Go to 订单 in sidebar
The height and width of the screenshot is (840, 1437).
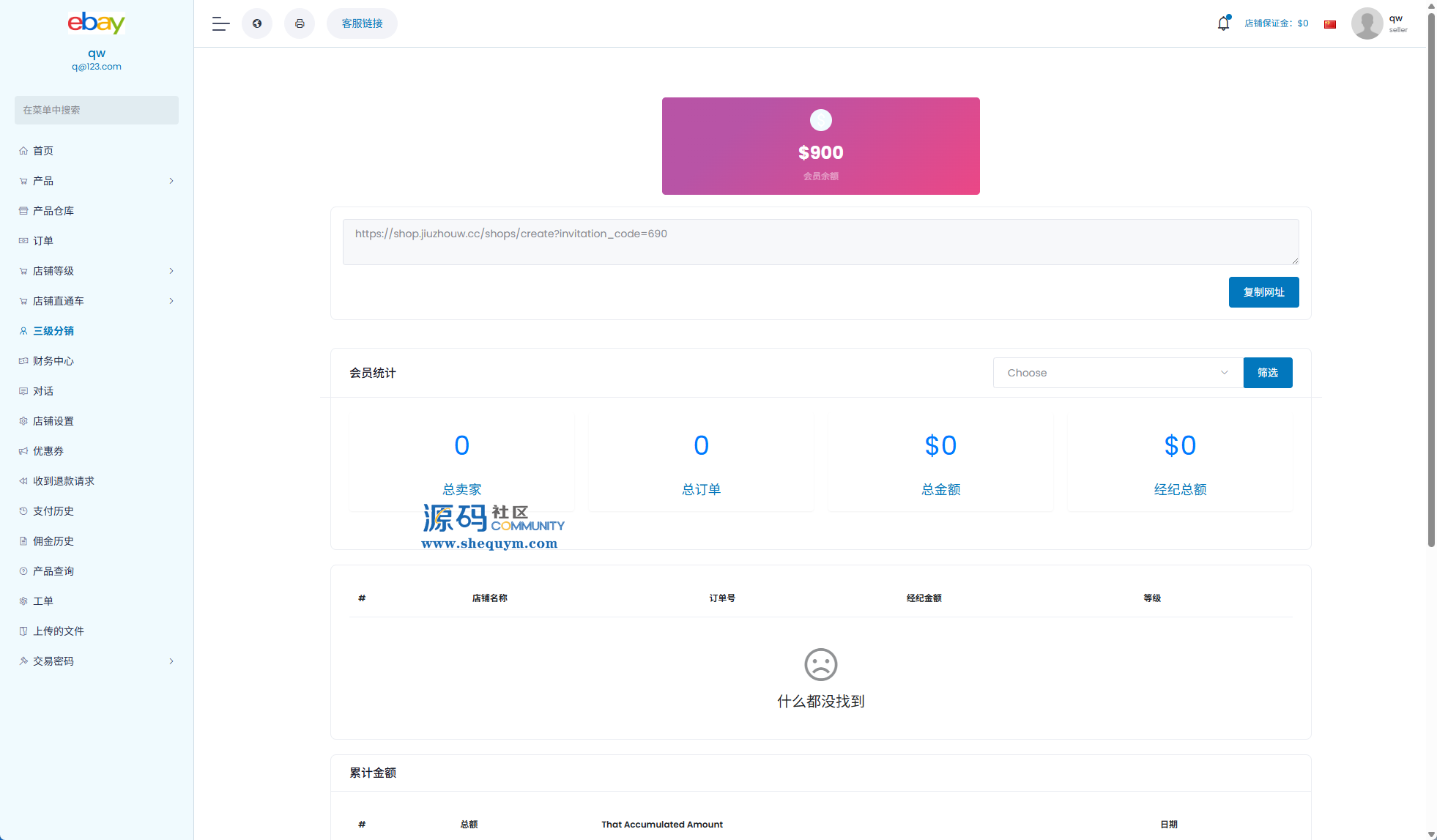43,241
